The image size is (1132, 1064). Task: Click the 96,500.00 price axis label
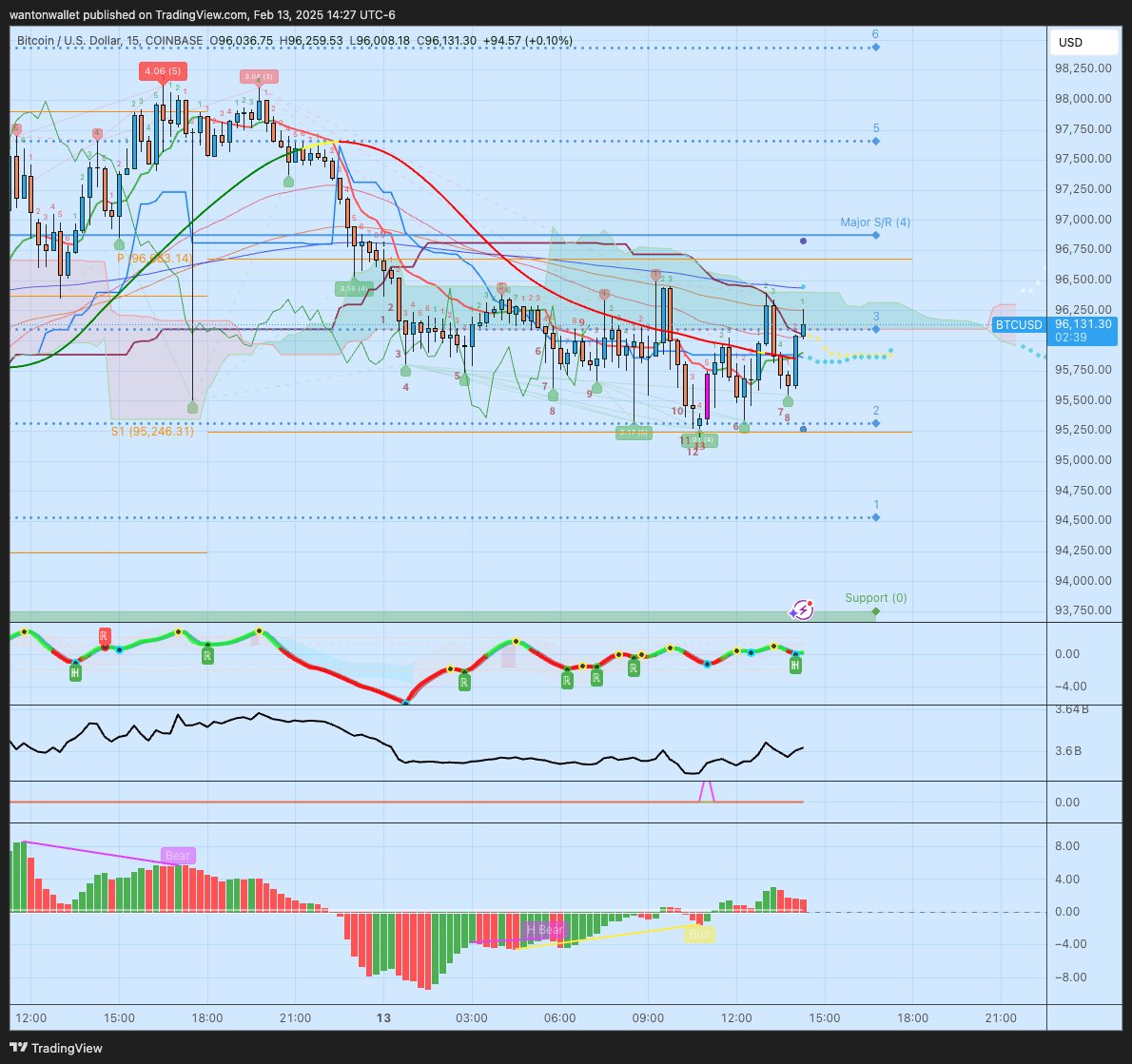click(x=1083, y=279)
